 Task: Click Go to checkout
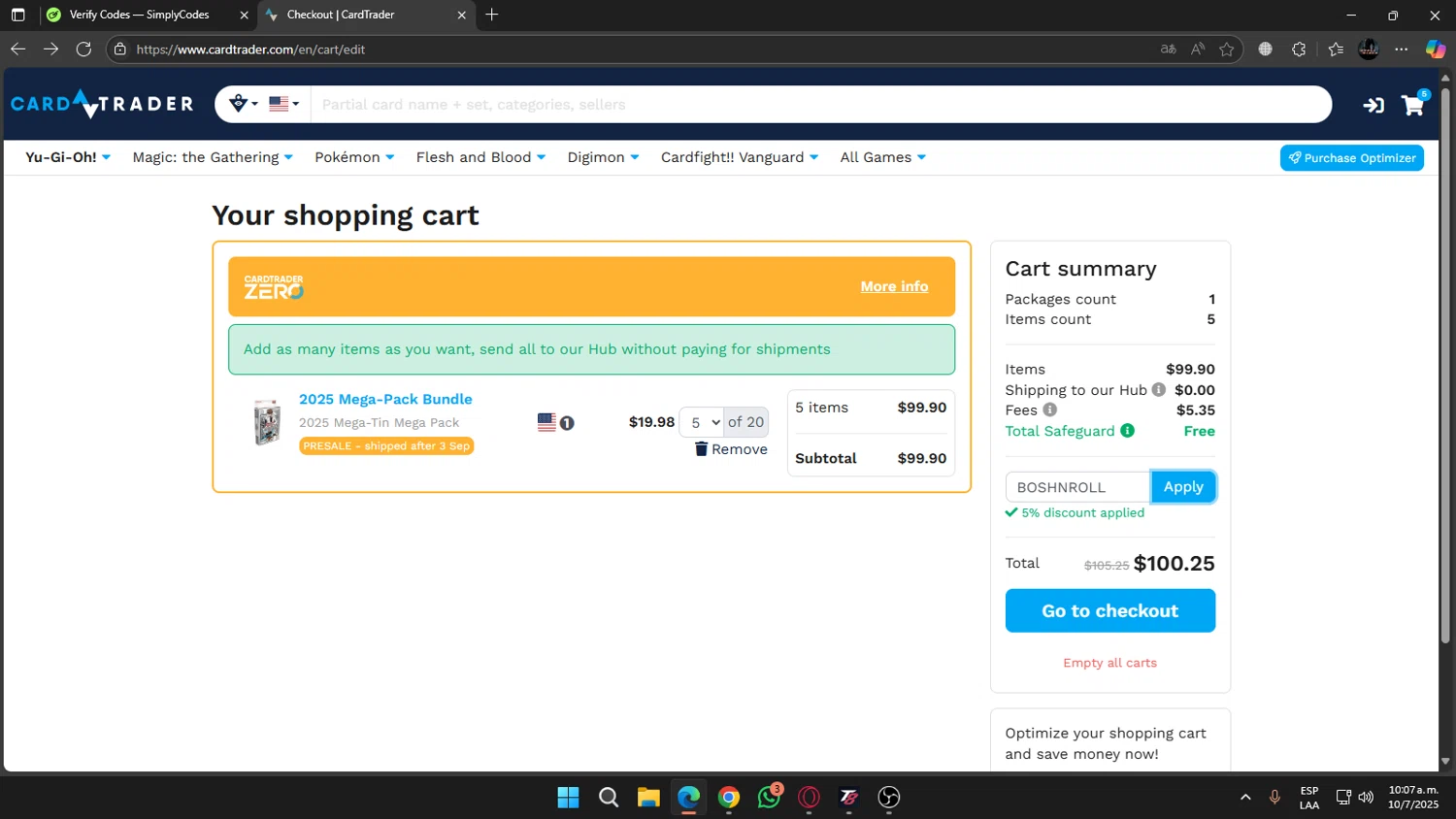[x=1110, y=610]
